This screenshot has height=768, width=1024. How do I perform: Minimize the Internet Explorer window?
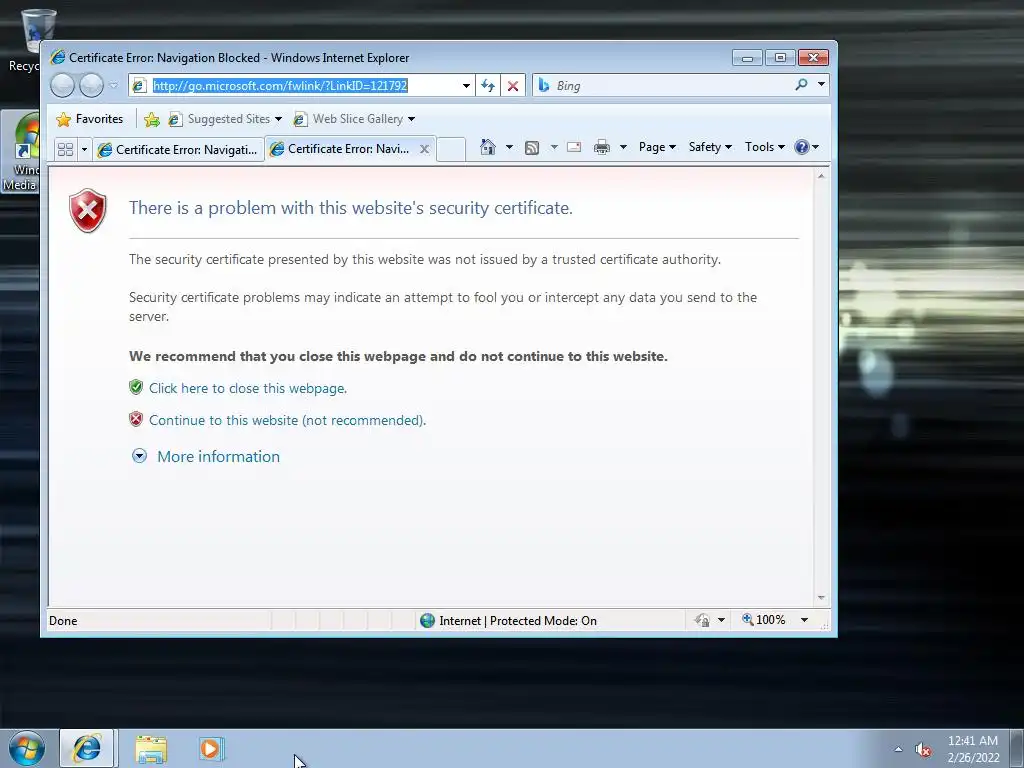coord(748,58)
